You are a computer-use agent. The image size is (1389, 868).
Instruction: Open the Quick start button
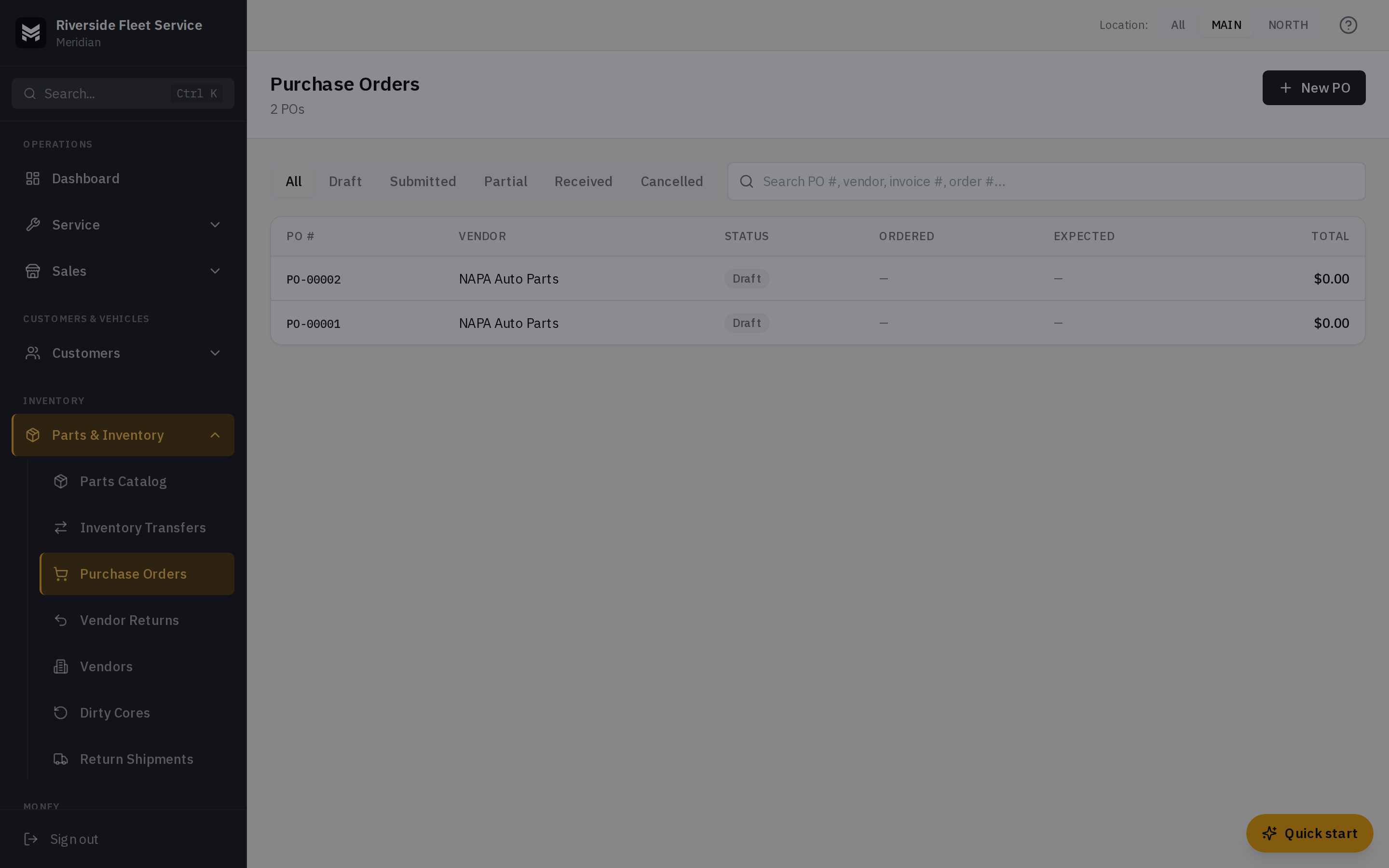1309,833
